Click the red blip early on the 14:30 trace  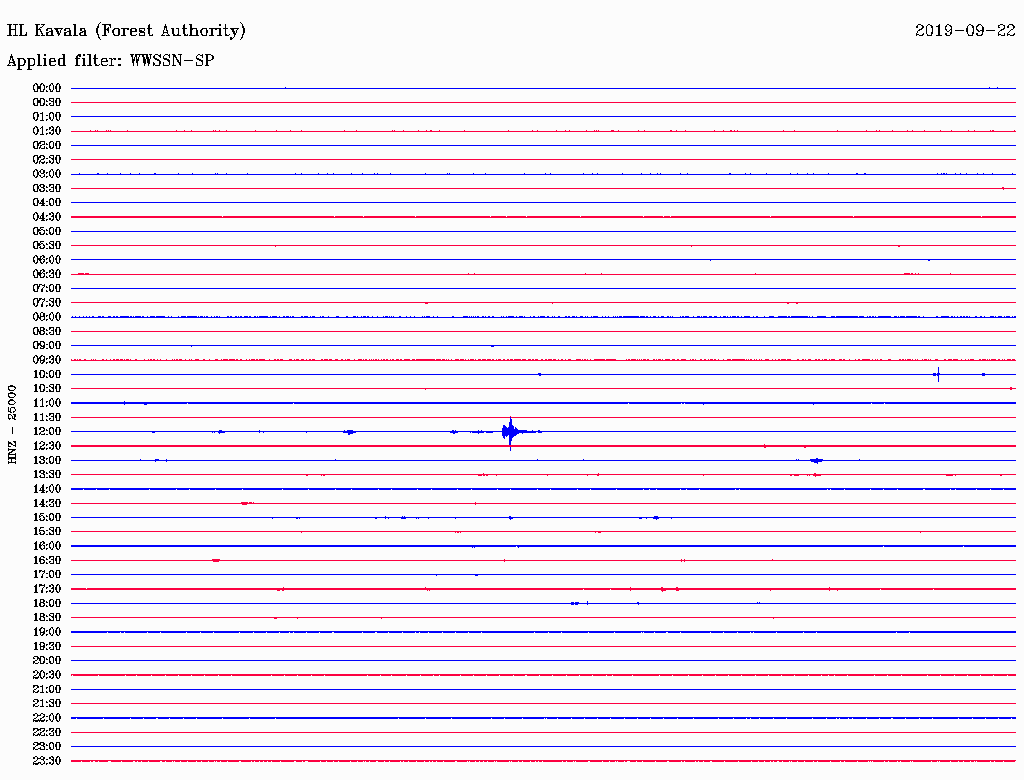[x=246, y=503]
